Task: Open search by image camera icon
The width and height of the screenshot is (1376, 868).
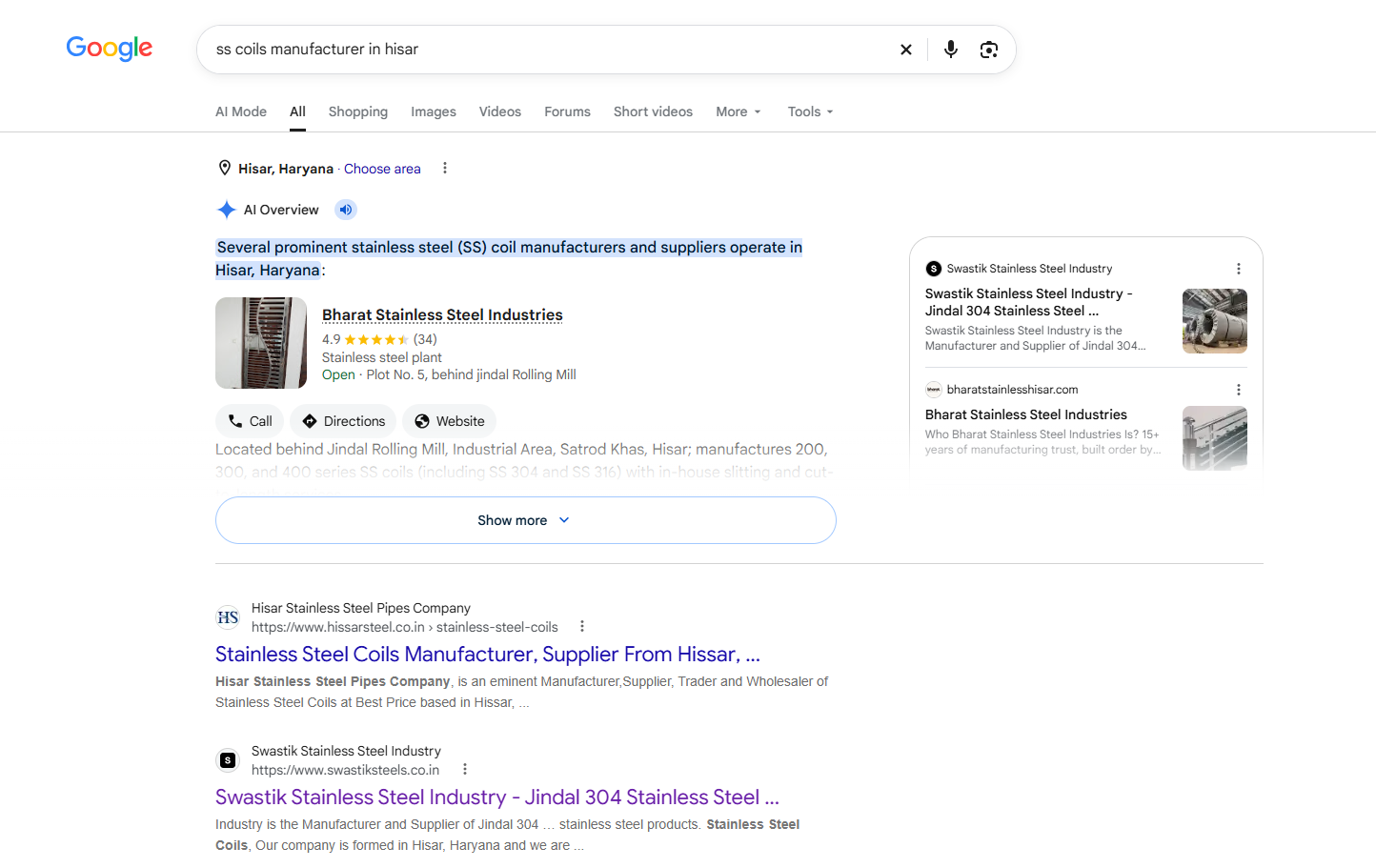Action: (989, 50)
